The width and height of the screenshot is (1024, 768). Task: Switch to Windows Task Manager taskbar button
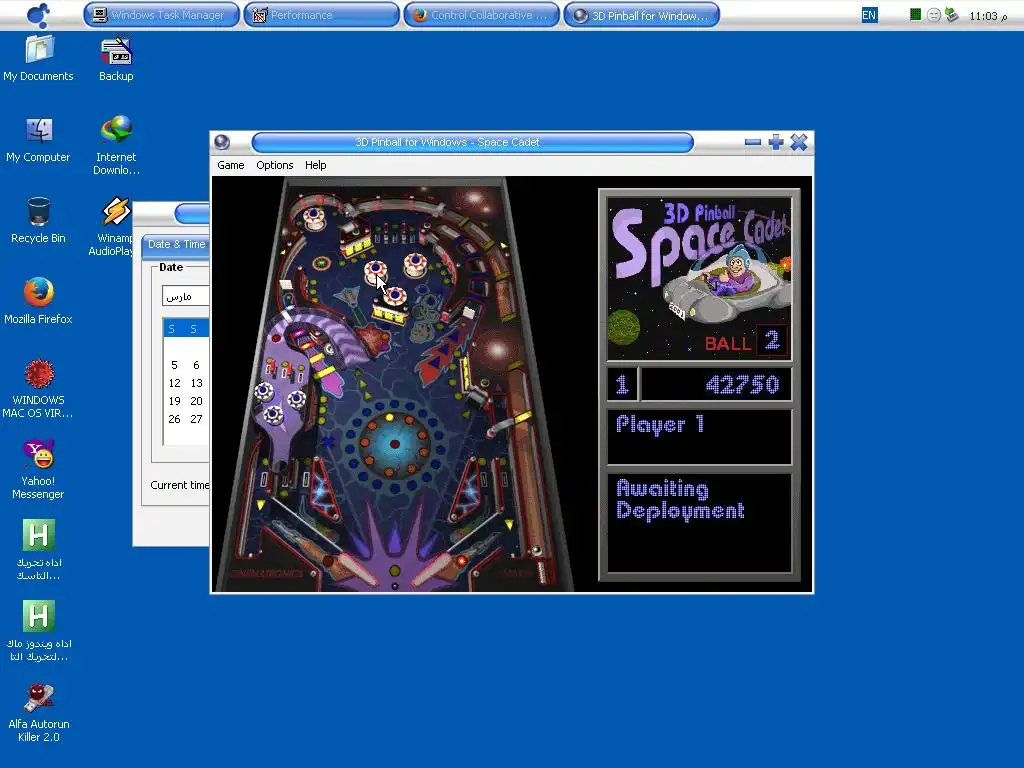(x=161, y=15)
